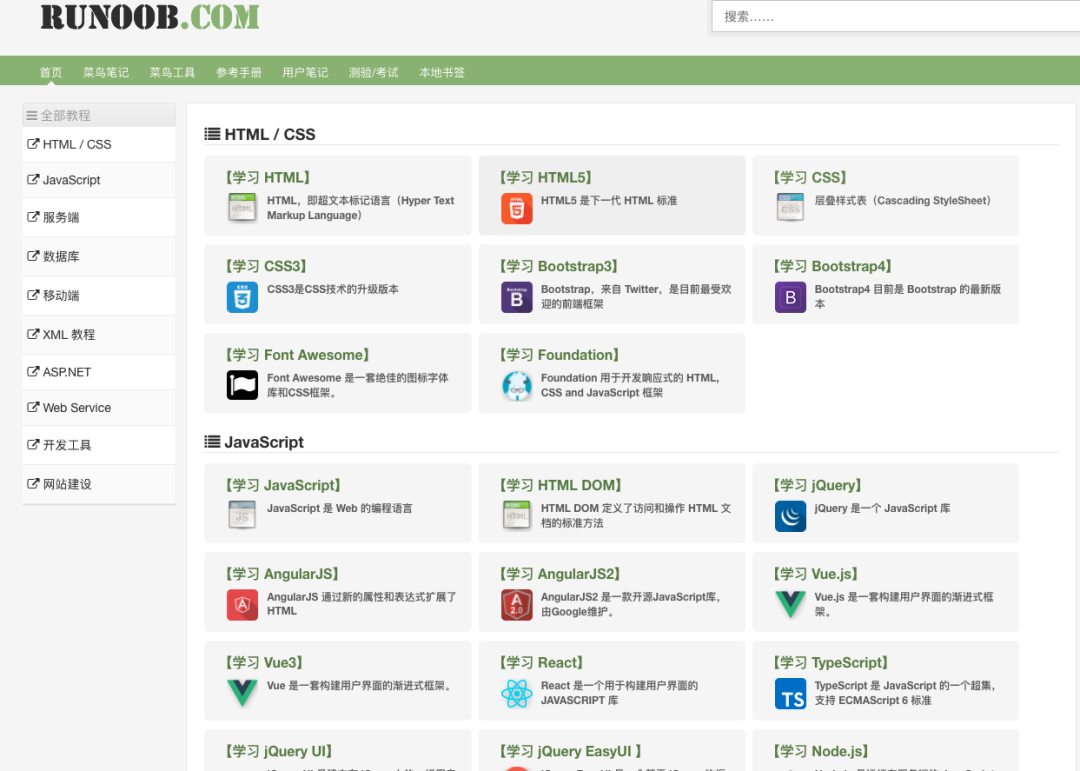Click the jQuery blue swirl icon

[790, 516]
